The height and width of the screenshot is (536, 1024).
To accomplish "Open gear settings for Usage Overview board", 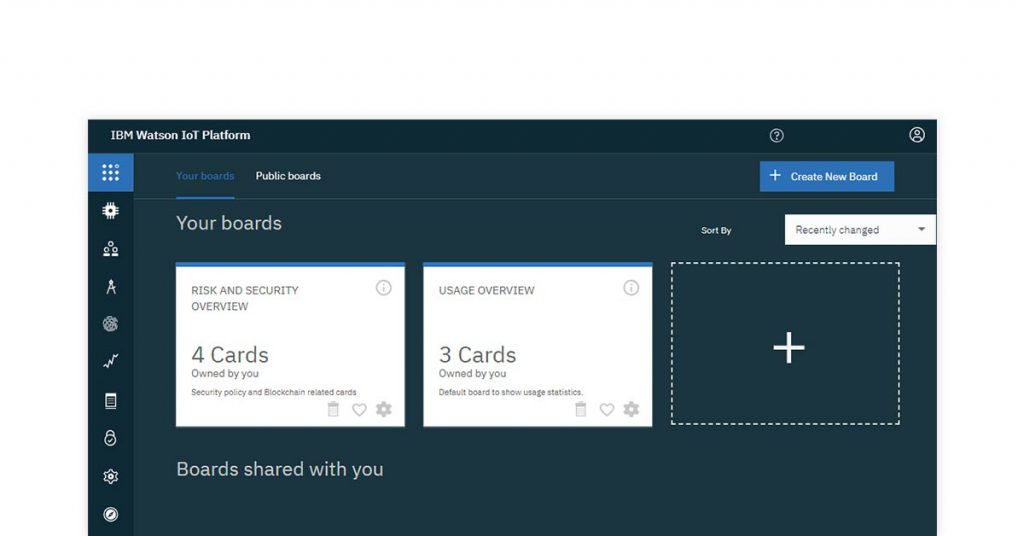I will pos(631,410).
